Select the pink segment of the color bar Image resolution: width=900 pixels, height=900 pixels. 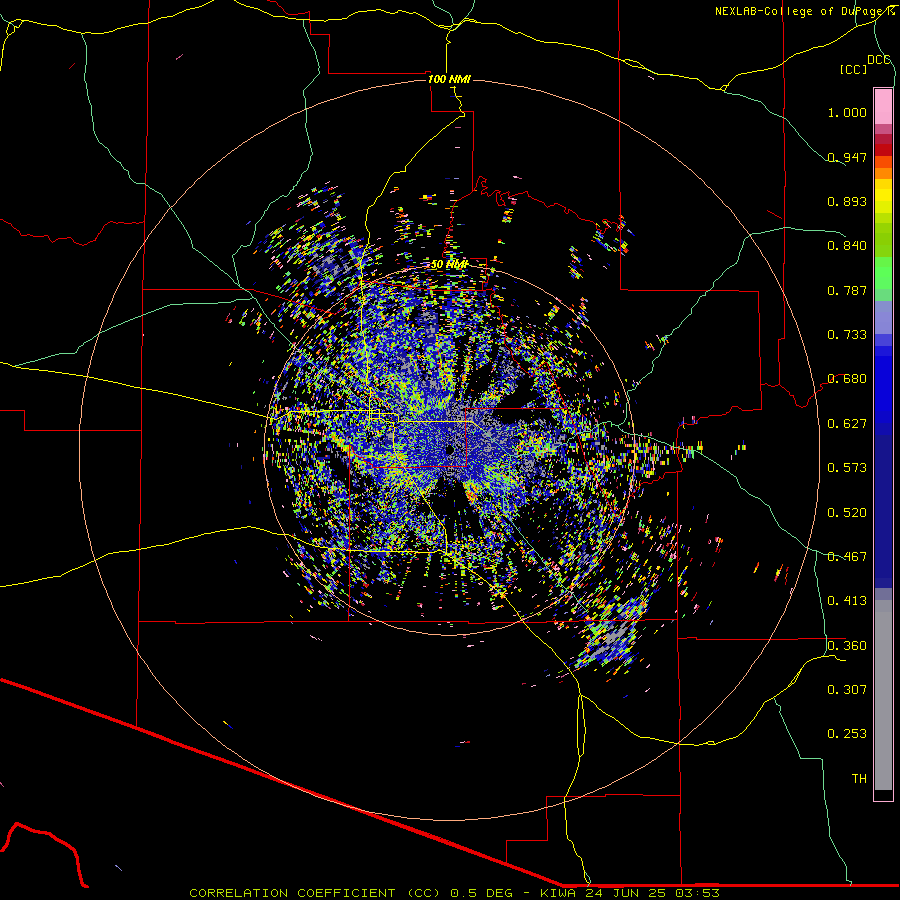coord(883,107)
